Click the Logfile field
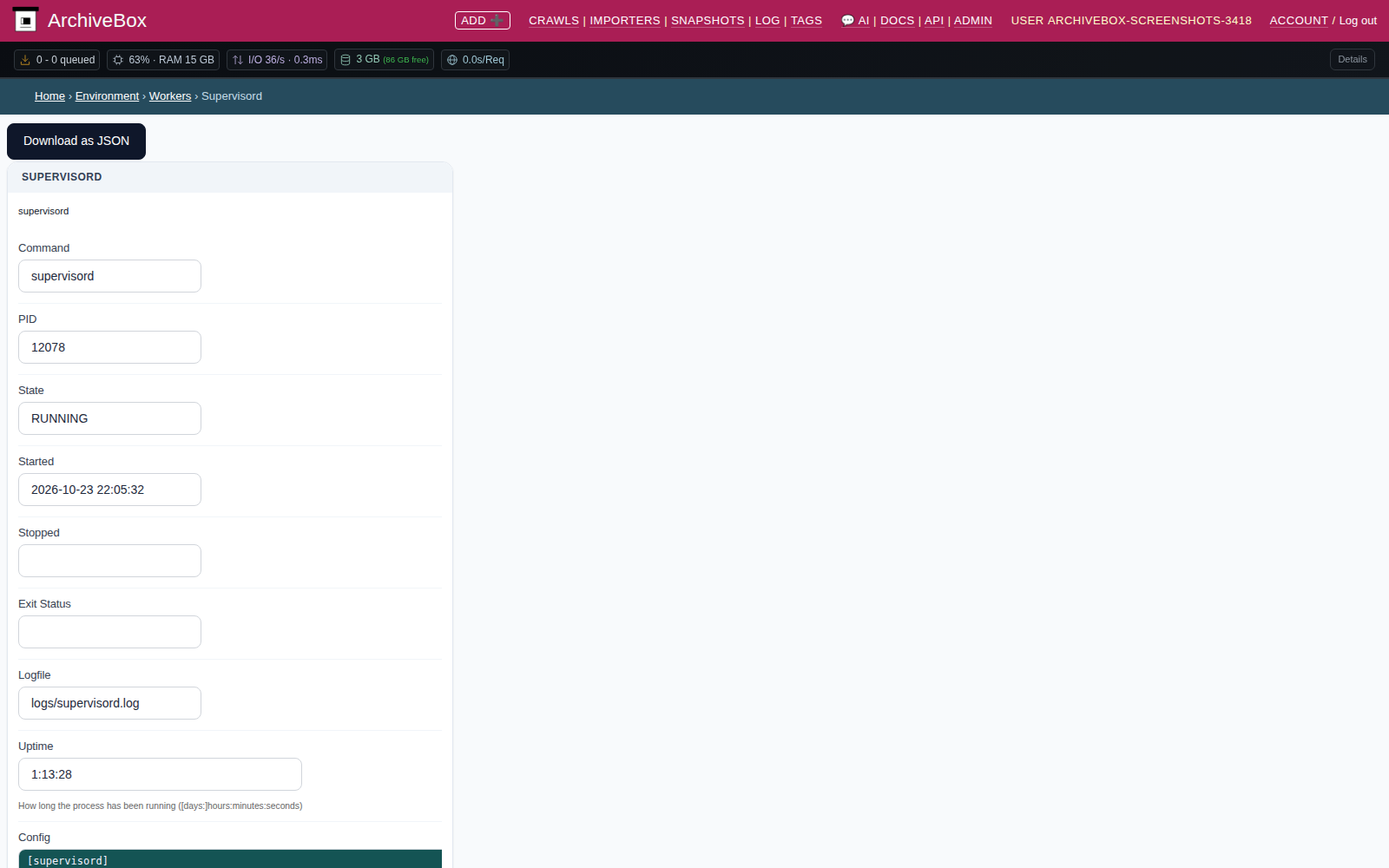The image size is (1389, 868). click(x=109, y=703)
